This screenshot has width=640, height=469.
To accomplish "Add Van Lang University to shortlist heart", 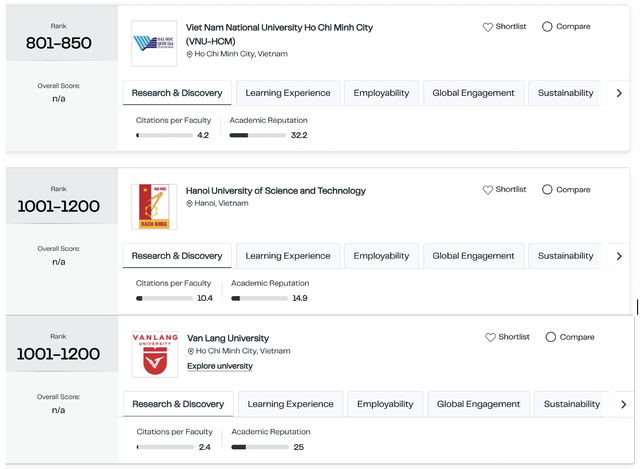I will [x=490, y=337].
